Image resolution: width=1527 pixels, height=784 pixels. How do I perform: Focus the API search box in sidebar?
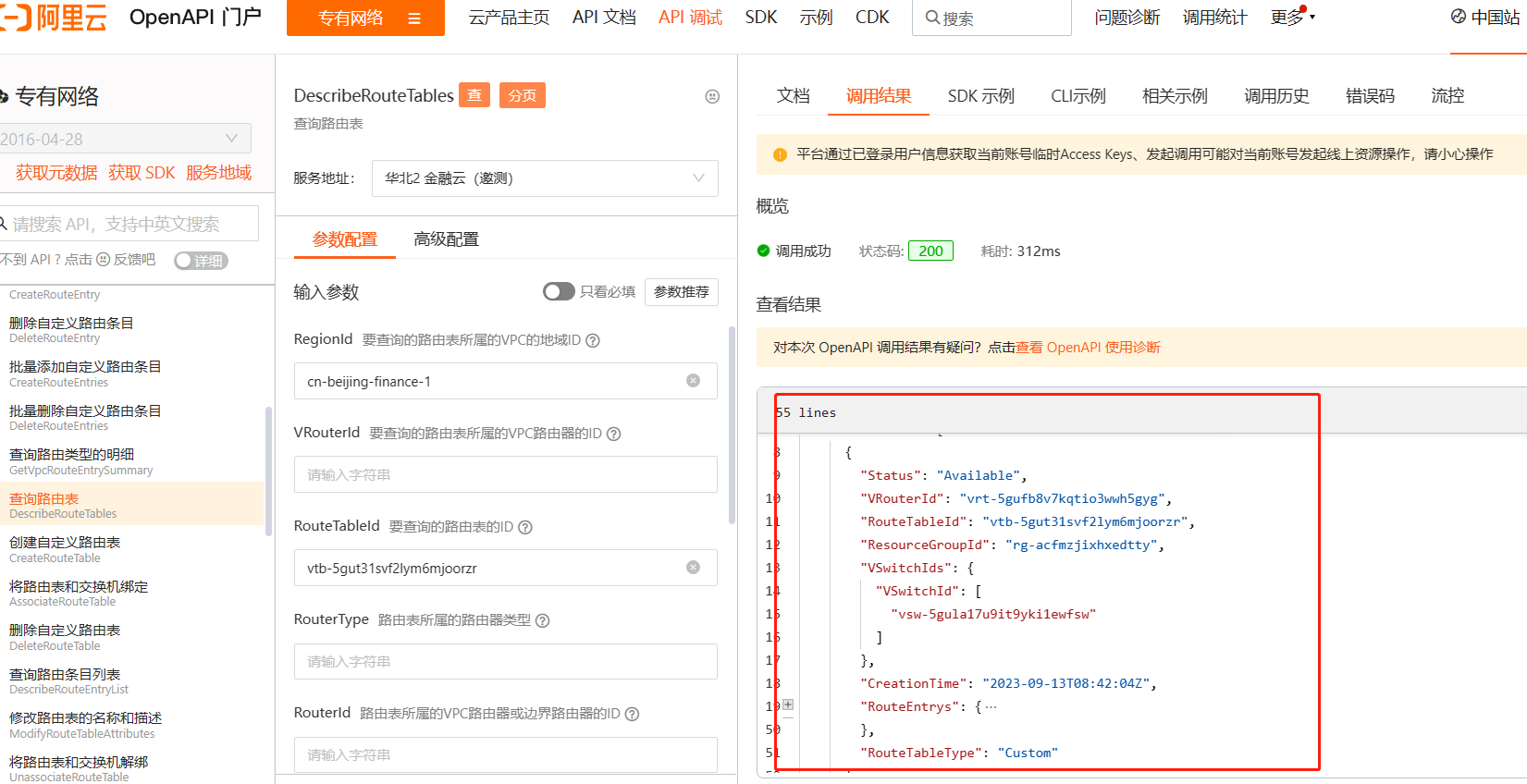tap(129, 224)
